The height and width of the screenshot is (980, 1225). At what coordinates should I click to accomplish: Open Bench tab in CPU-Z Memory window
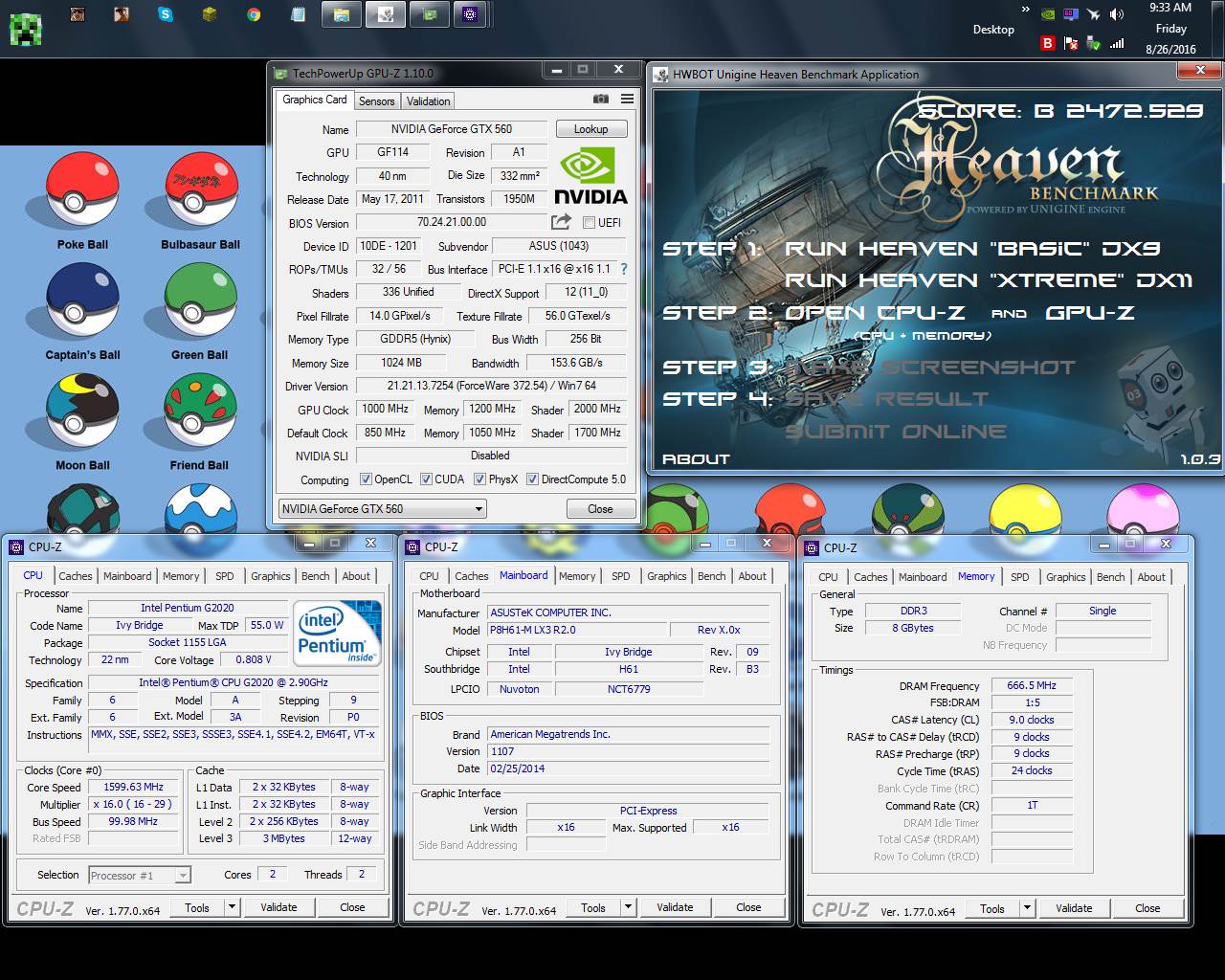(1111, 577)
